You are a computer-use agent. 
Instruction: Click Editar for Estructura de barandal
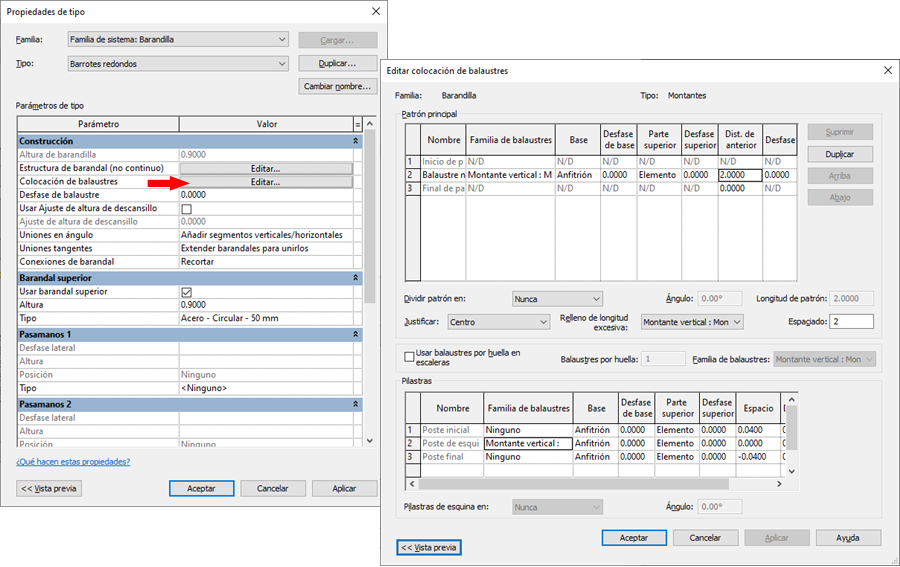point(265,169)
